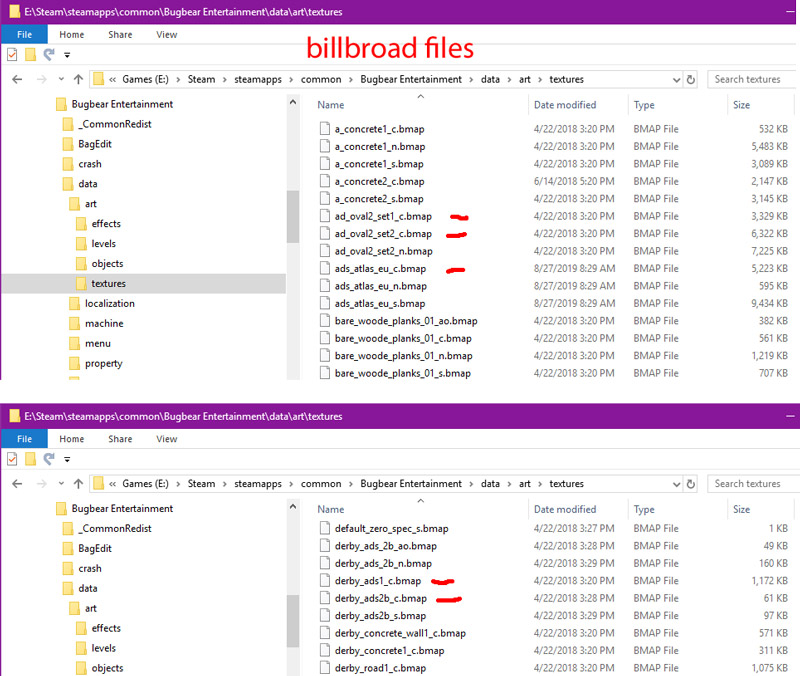Sort by Type column in bottom window
This screenshot has width=800, height=676.
(644, 509)
